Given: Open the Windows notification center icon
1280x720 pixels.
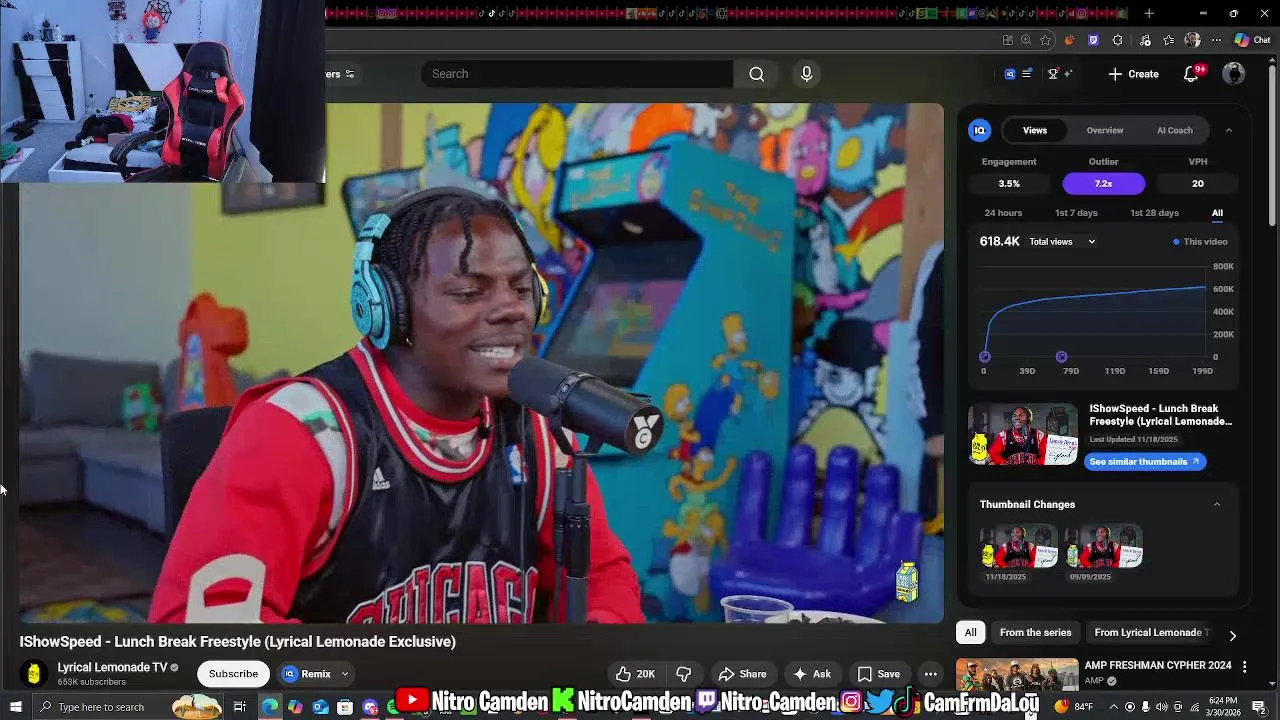Looking at the screenshot, I should coord(1259,707).
